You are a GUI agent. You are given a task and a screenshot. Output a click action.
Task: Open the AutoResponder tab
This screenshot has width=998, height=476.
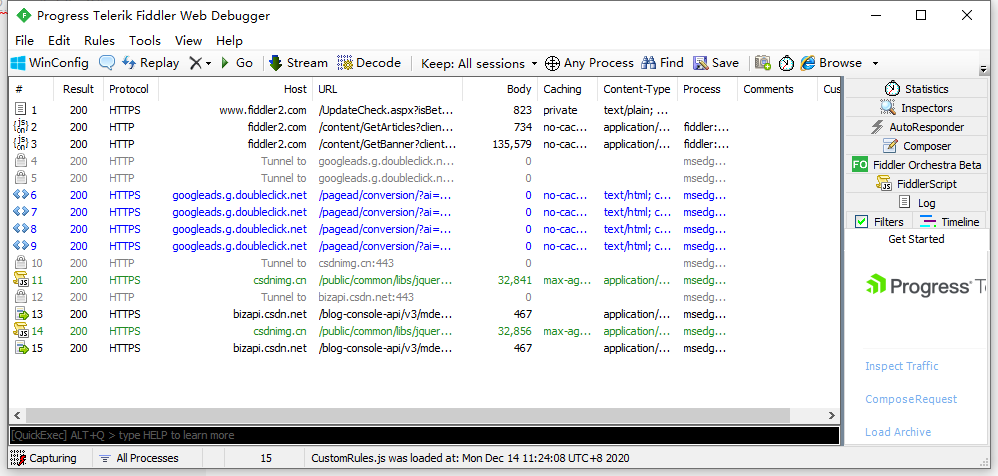coord(917,127)
